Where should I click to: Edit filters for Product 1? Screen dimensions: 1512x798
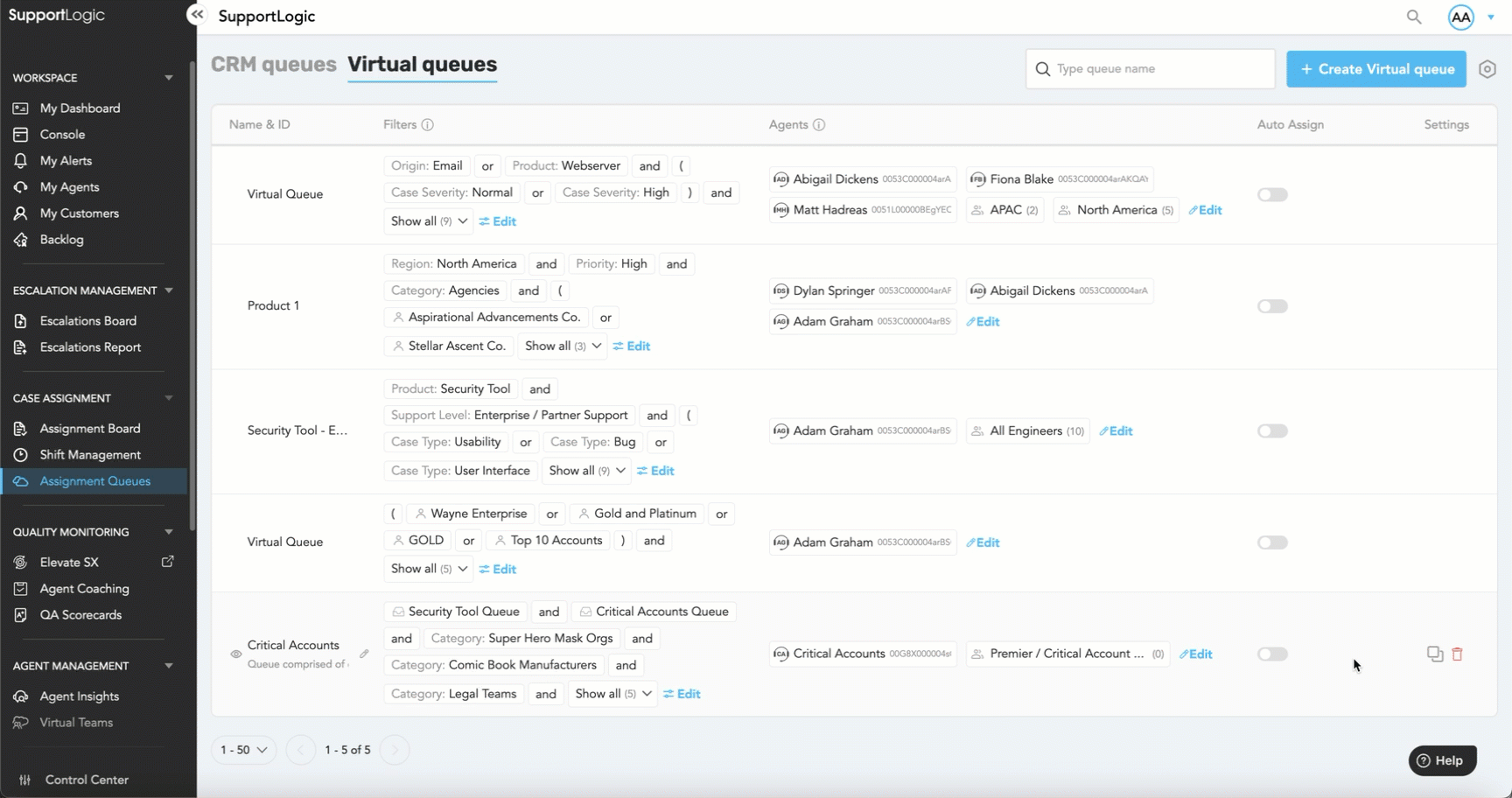click(632, 346)
